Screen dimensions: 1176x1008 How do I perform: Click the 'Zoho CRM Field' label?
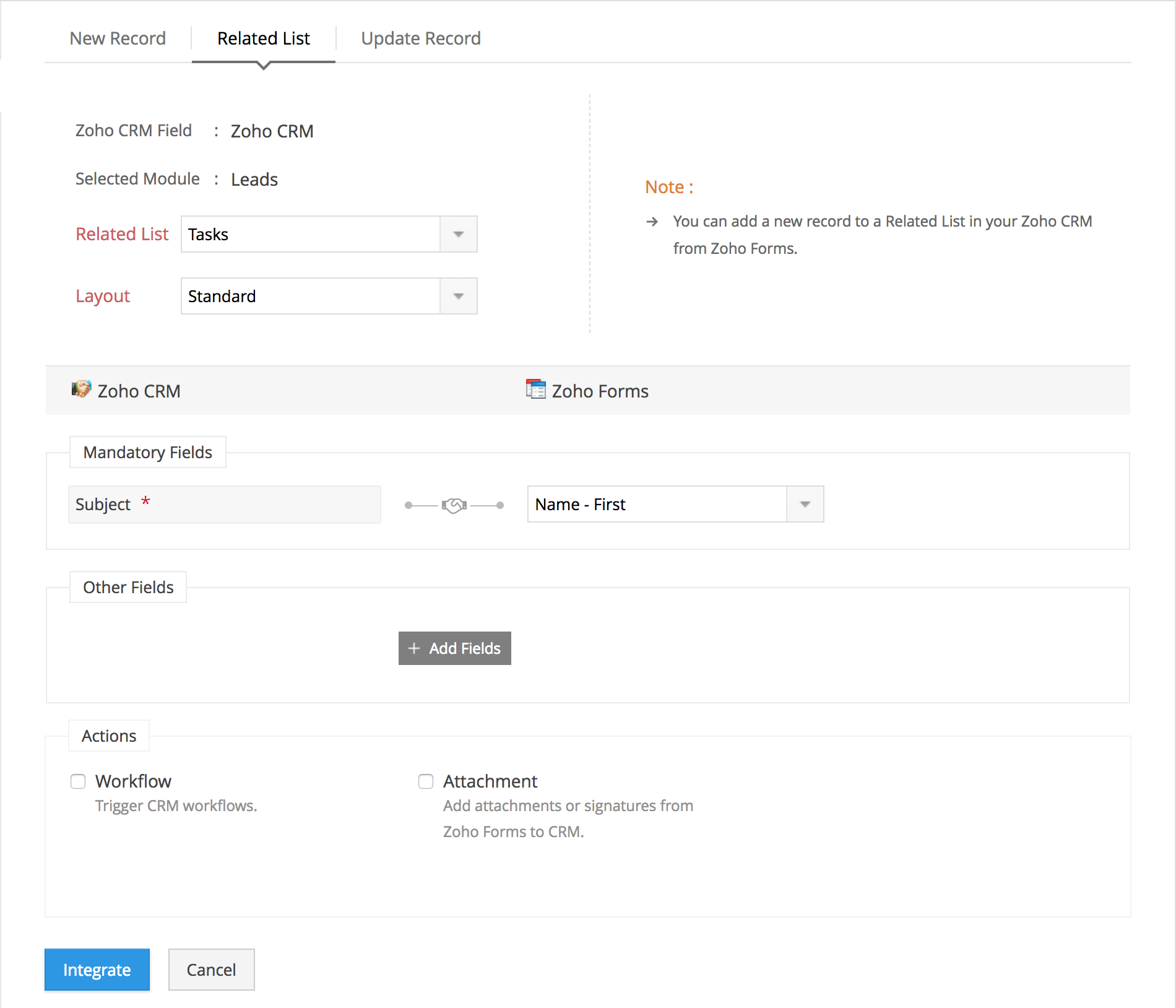tap(134, 131)
